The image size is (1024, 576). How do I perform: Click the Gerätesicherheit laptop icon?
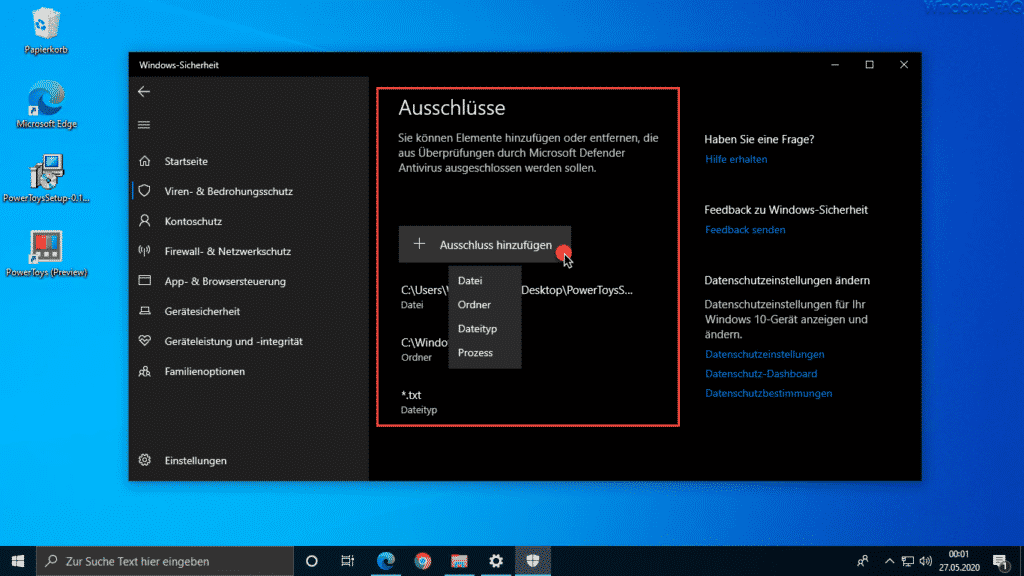point(144,311)
